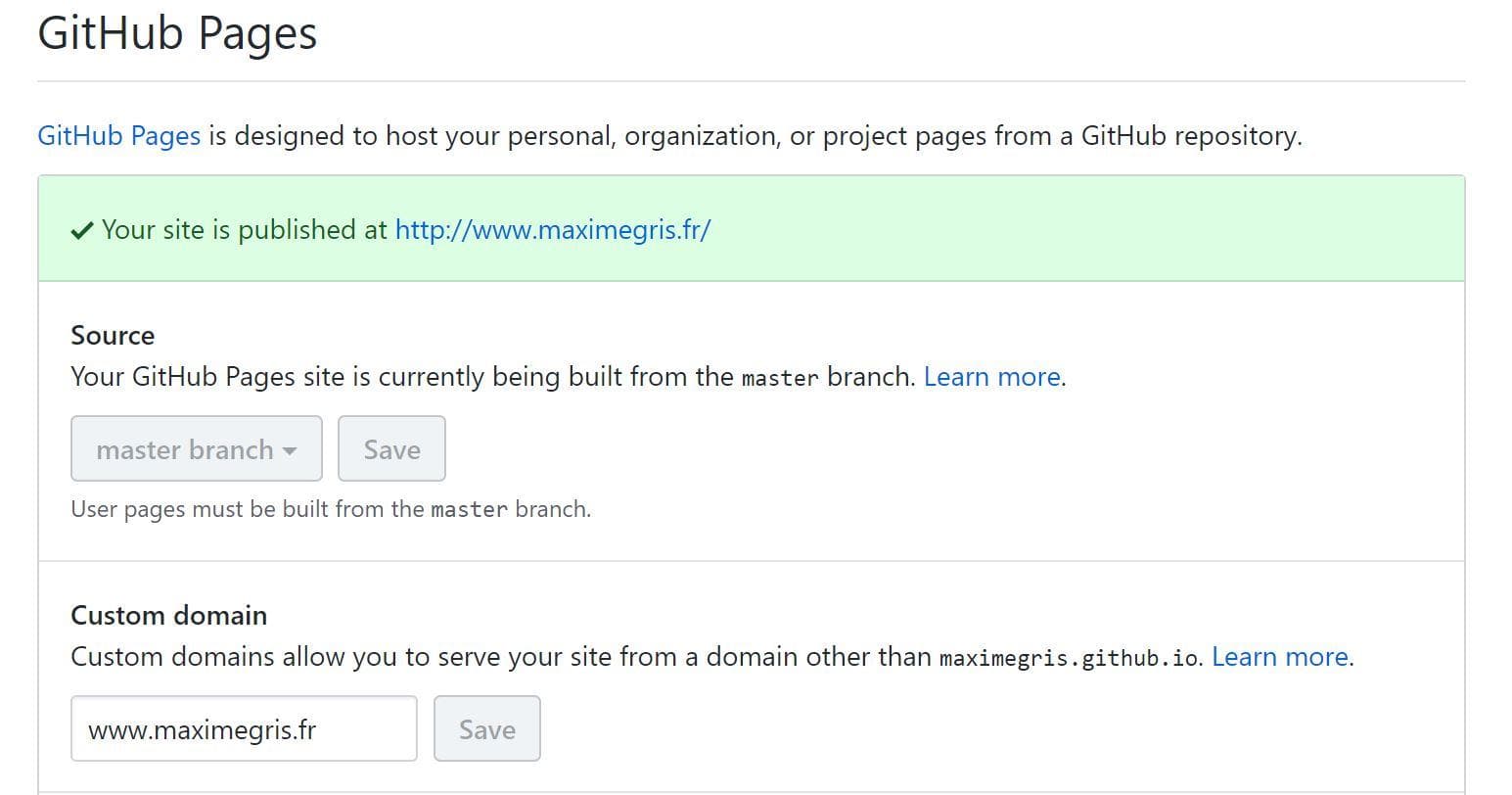Click Save button beside master branch dropdown
The height and width of the screenshot is (795, 1512).
pyautogui.click(x=391, y=448)
